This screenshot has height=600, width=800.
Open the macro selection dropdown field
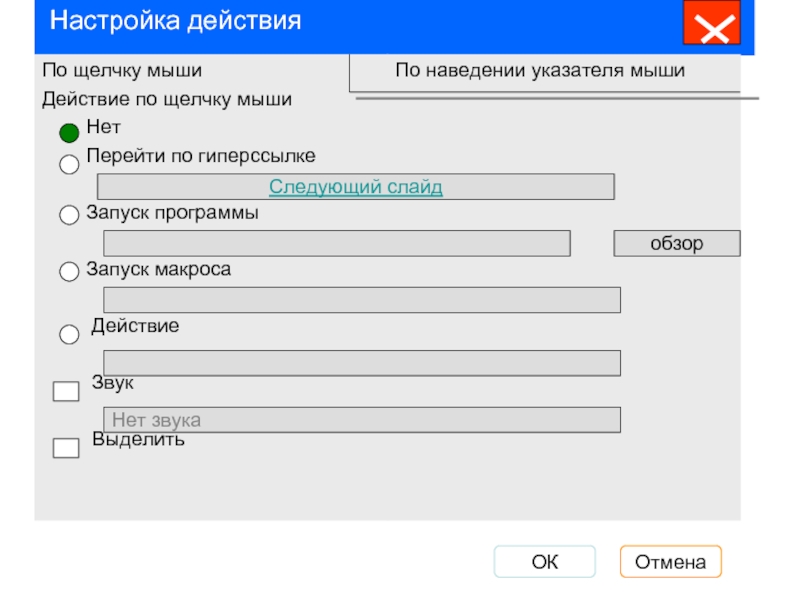coord(362,300)
